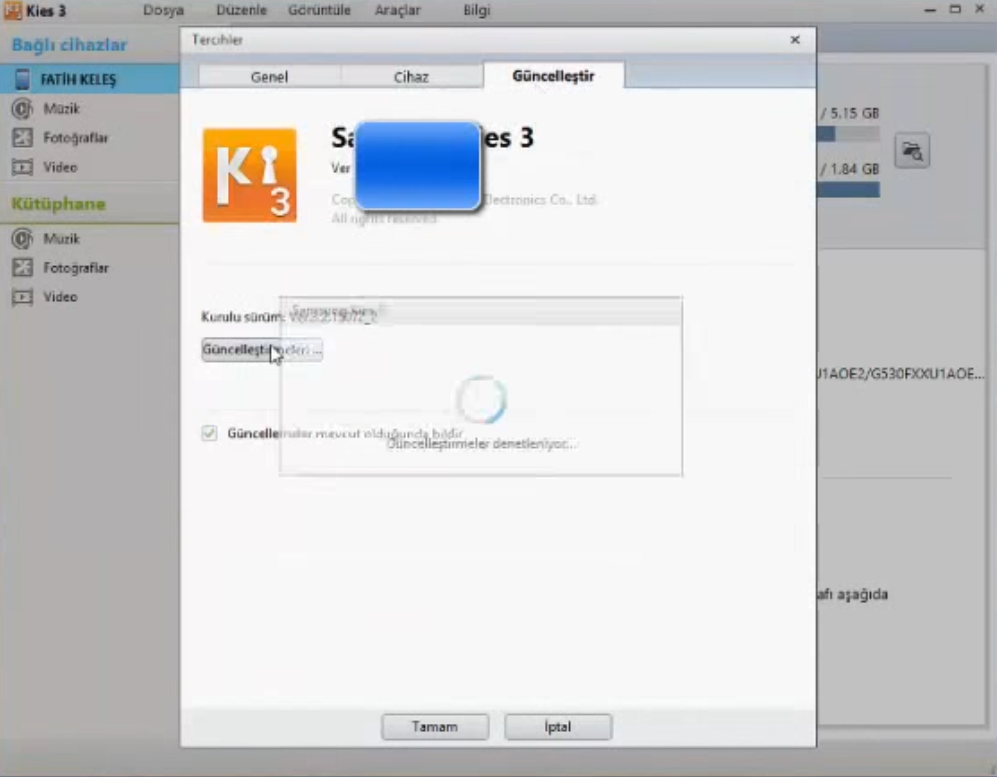The image size is (997, 777).
Task: Click the folder search icon beside storage bars
Action: point(912,151)
